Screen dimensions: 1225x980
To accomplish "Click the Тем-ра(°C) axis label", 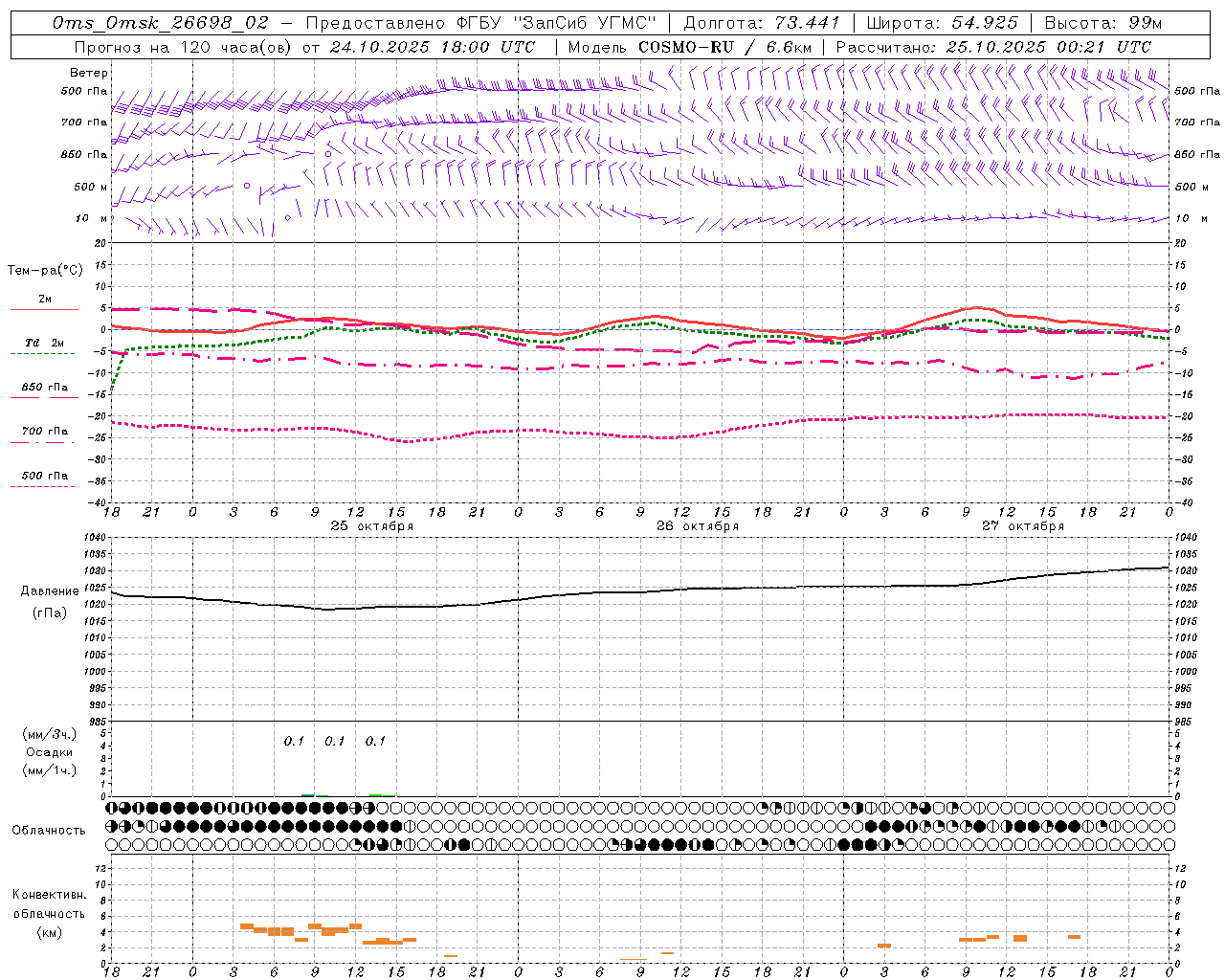I will click(45, 271).
